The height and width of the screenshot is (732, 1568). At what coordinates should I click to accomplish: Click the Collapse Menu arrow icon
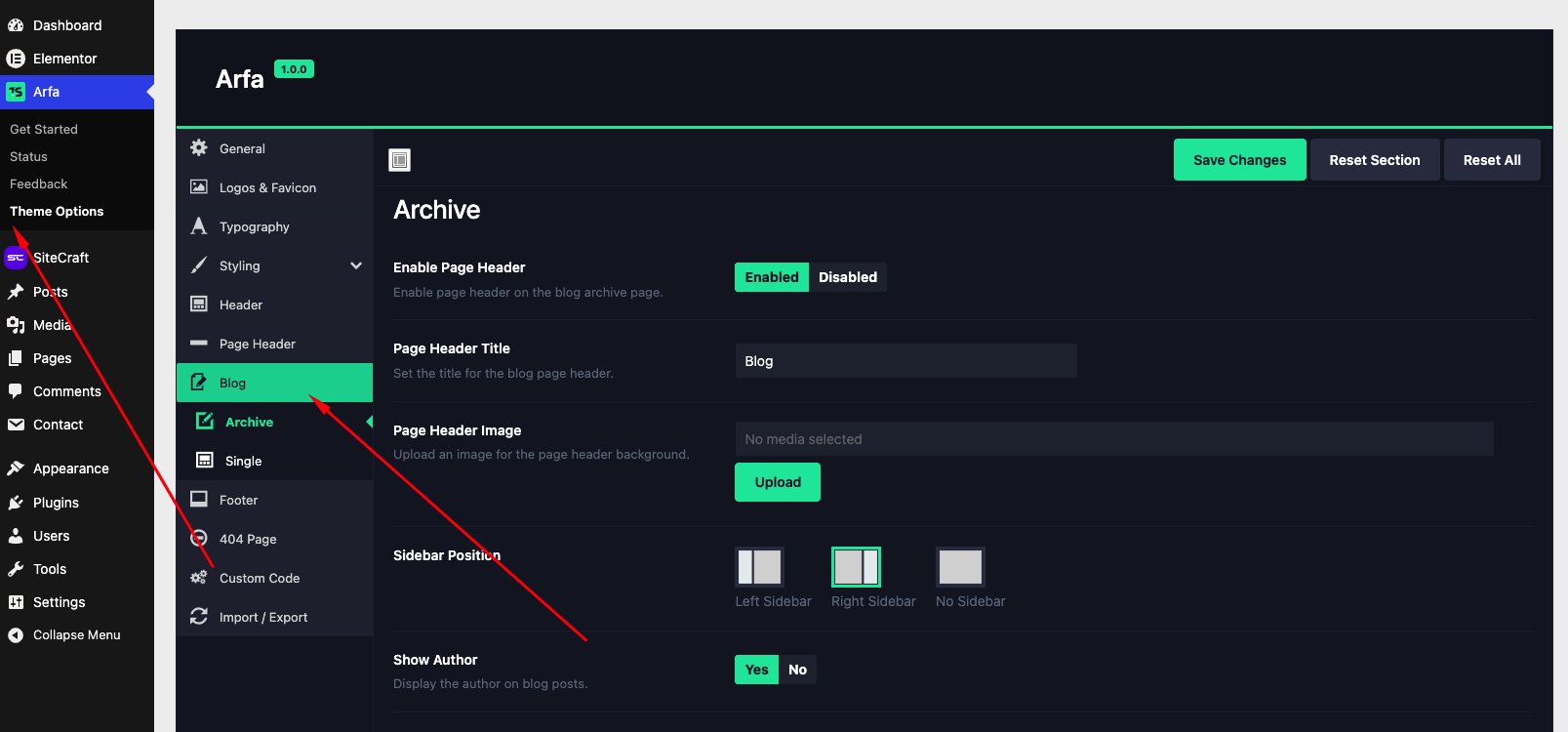16,635
